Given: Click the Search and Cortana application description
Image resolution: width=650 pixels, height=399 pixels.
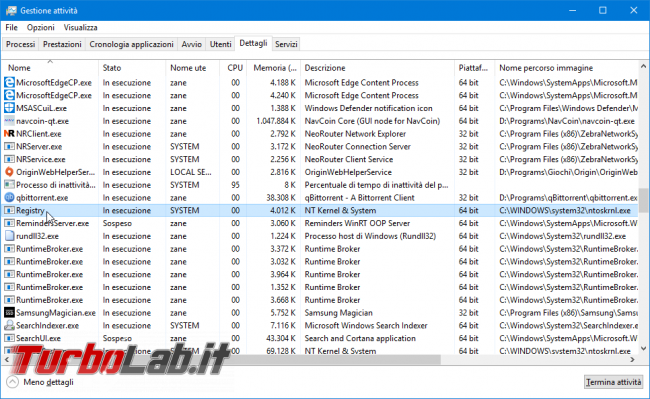Looking at the screenshot, I should coord(360,338).
